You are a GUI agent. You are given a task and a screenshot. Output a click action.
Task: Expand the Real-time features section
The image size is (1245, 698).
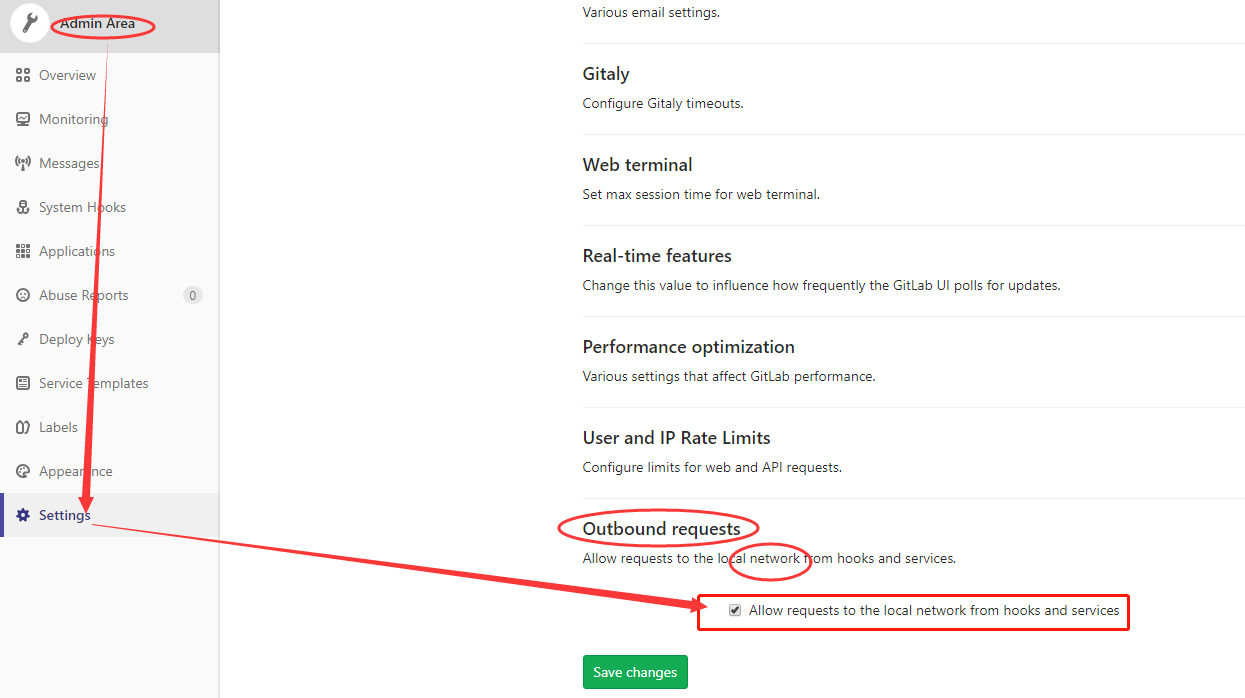click(657, 256)
